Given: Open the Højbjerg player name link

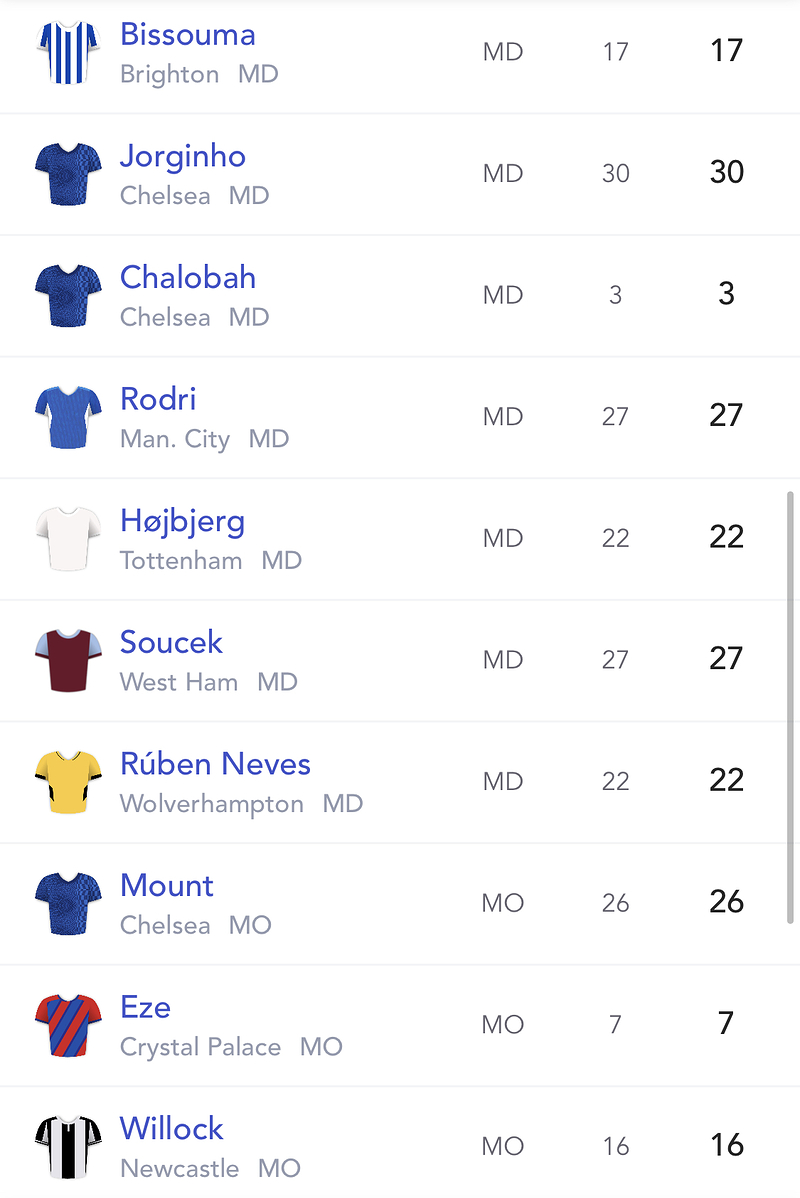Looking at the screenshot, I should [x=183, y=521].
